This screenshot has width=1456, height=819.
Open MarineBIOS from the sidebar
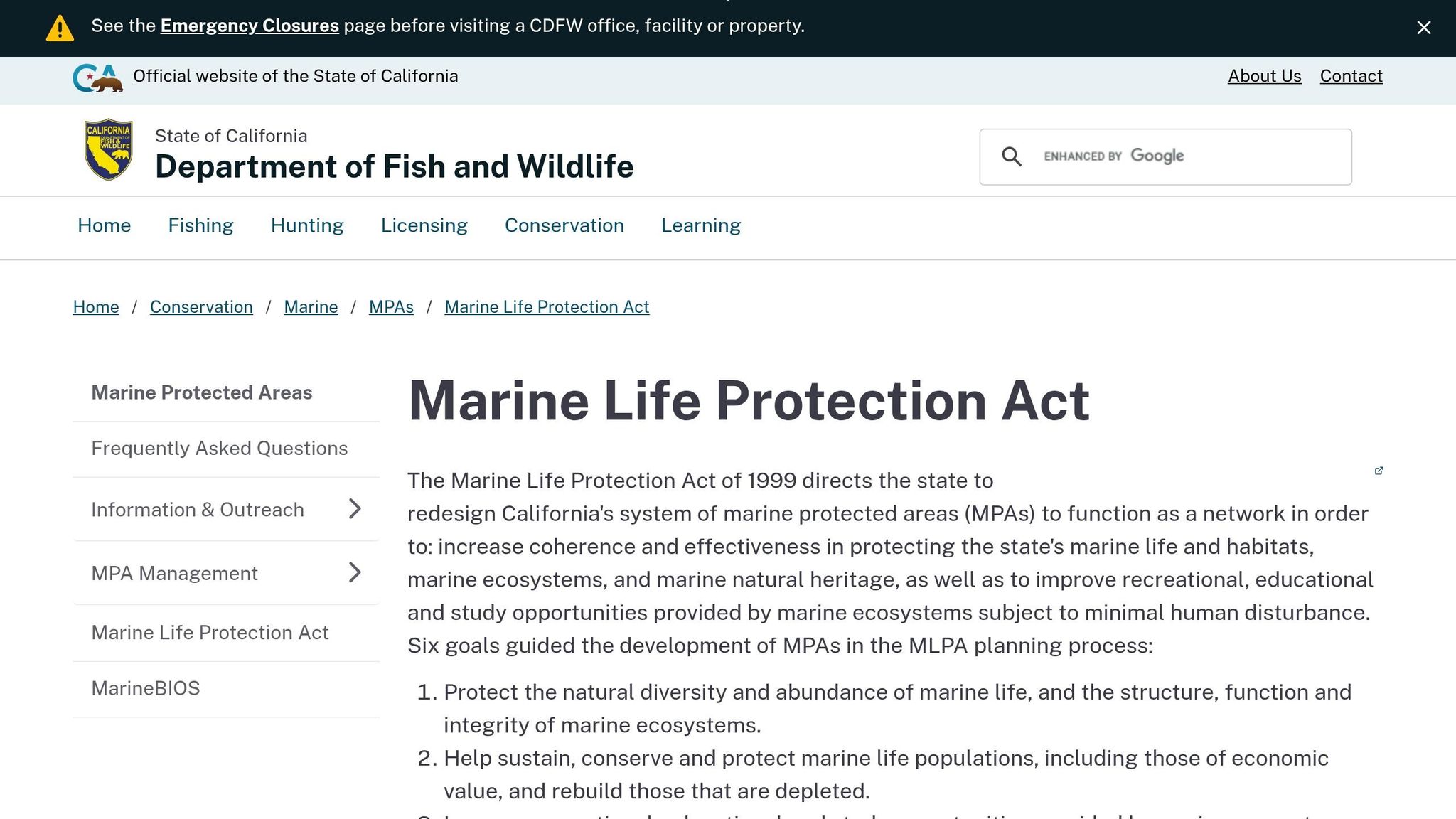pos(145,687)
